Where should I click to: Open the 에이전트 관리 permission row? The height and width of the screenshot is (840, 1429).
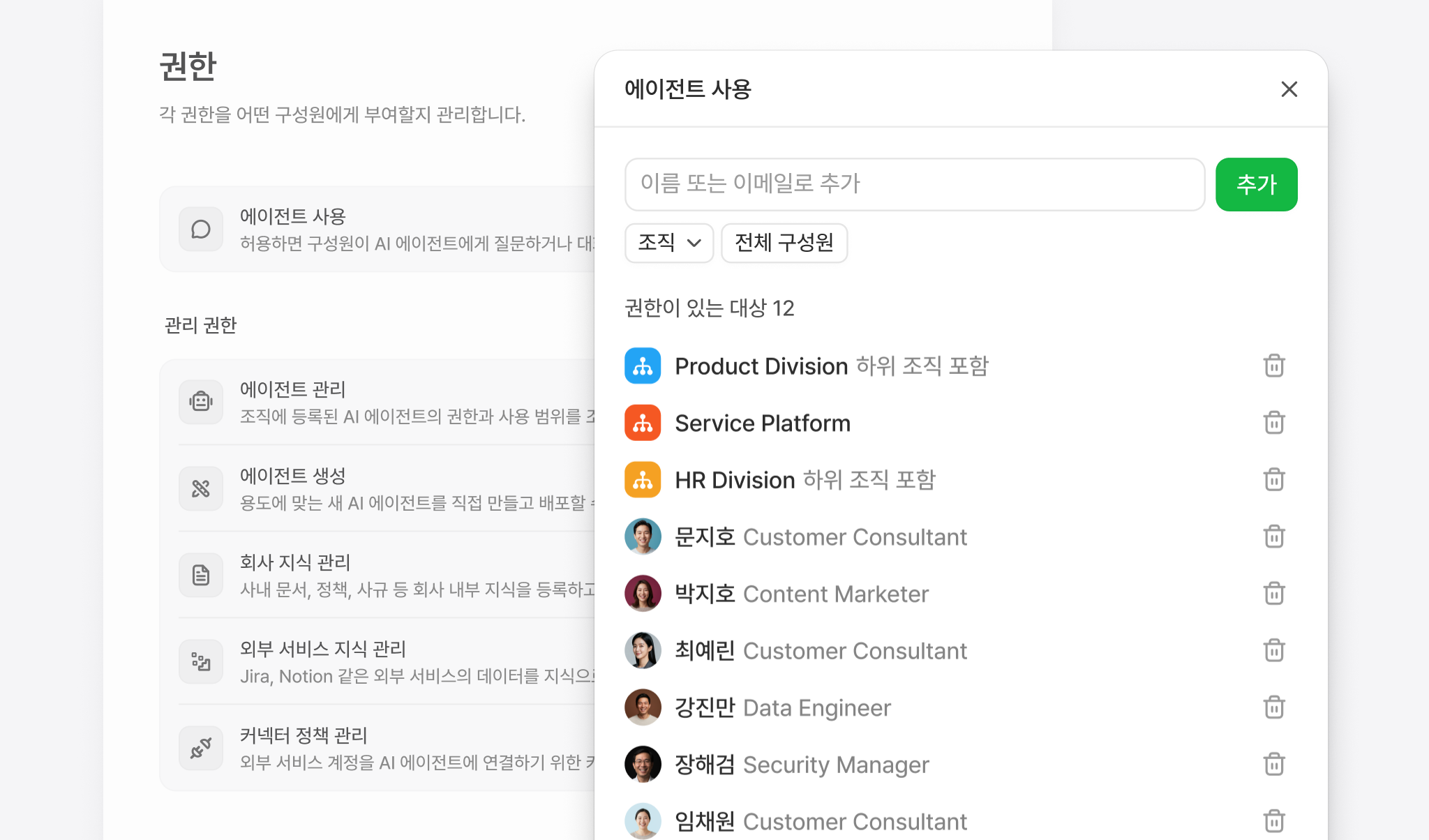(377, 402)
